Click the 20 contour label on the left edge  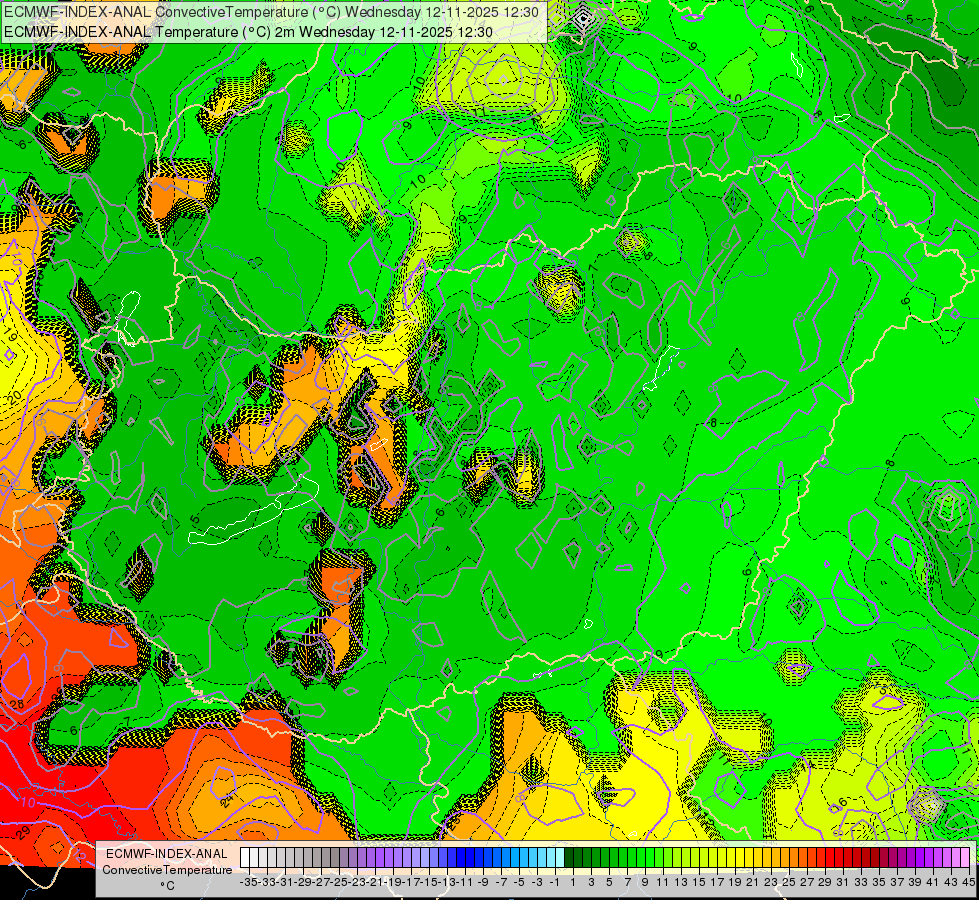pos(15,396)
